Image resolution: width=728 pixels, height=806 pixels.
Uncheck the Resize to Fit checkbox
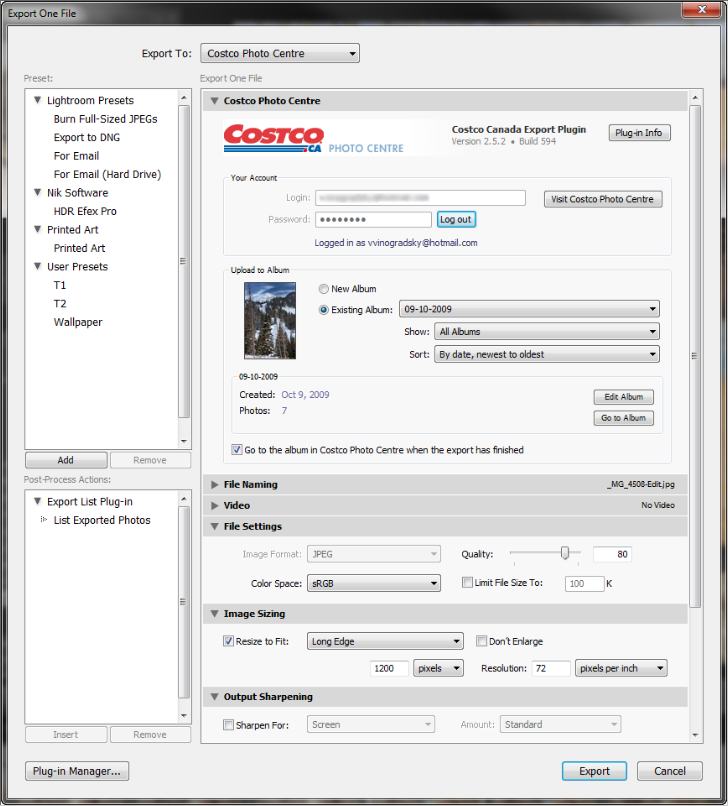[x=228, y=641]
